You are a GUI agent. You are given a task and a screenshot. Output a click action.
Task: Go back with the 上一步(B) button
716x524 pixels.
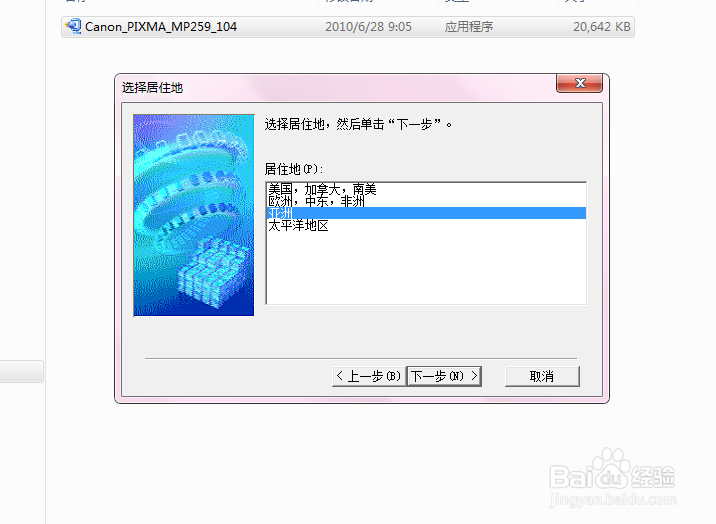(x=369, y=376)
